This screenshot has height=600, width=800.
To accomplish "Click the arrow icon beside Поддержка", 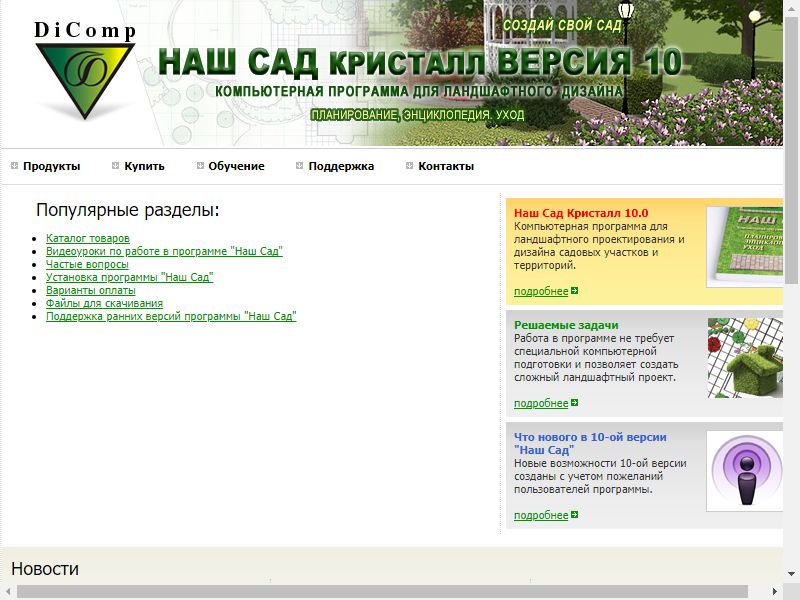I will coord(299,165).
